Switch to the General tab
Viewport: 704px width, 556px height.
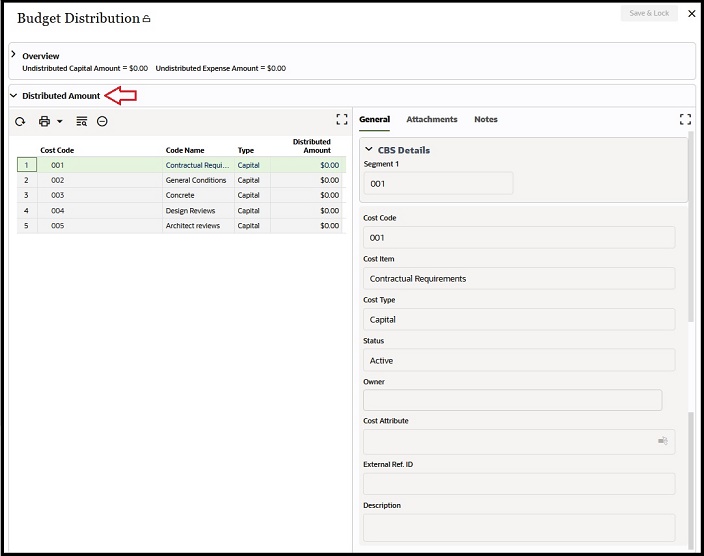pos(374,119)
